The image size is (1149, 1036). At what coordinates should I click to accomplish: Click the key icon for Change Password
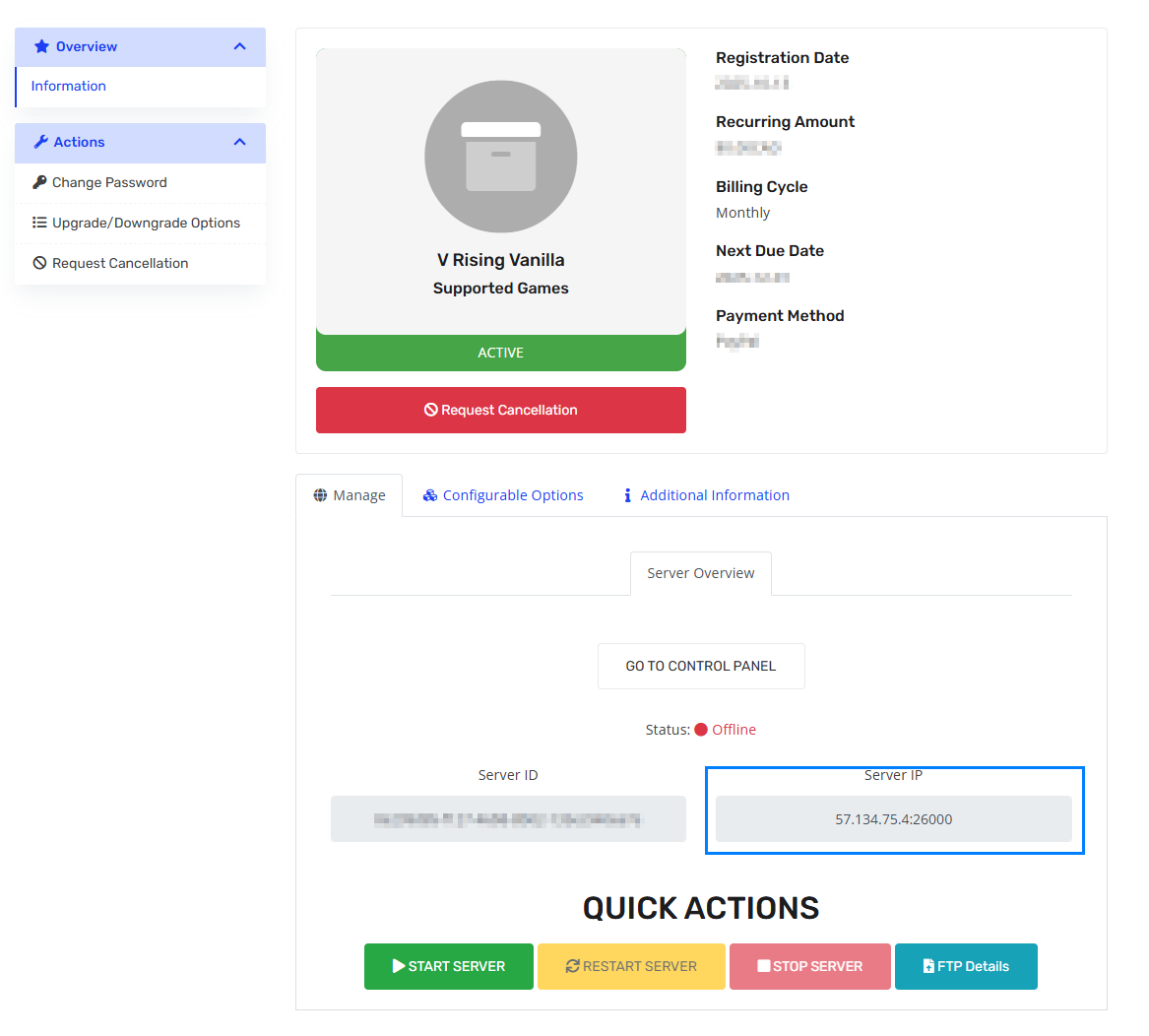click(x=39, y=182)
